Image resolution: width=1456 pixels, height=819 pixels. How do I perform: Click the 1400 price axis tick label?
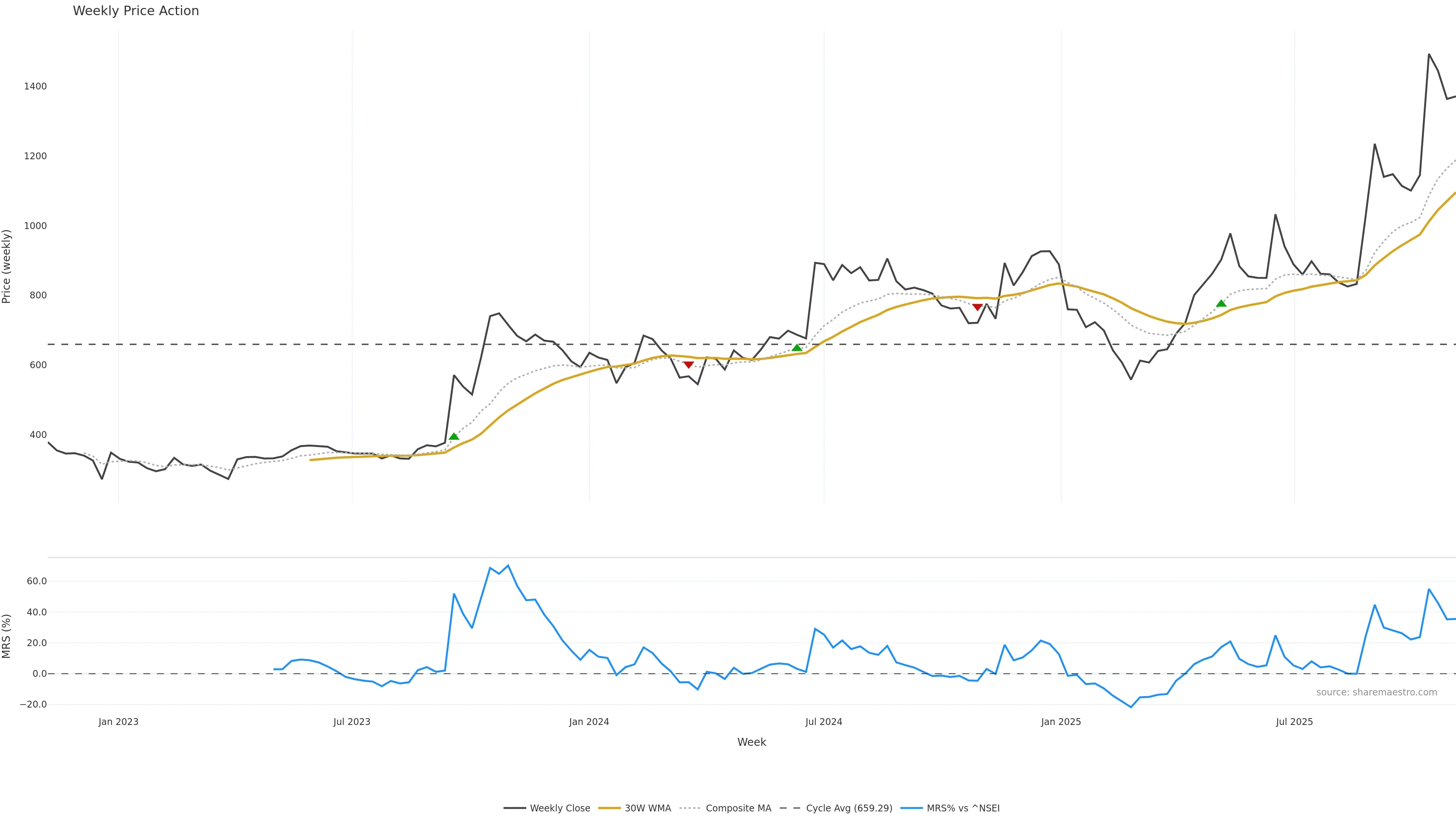pos(35,86)
